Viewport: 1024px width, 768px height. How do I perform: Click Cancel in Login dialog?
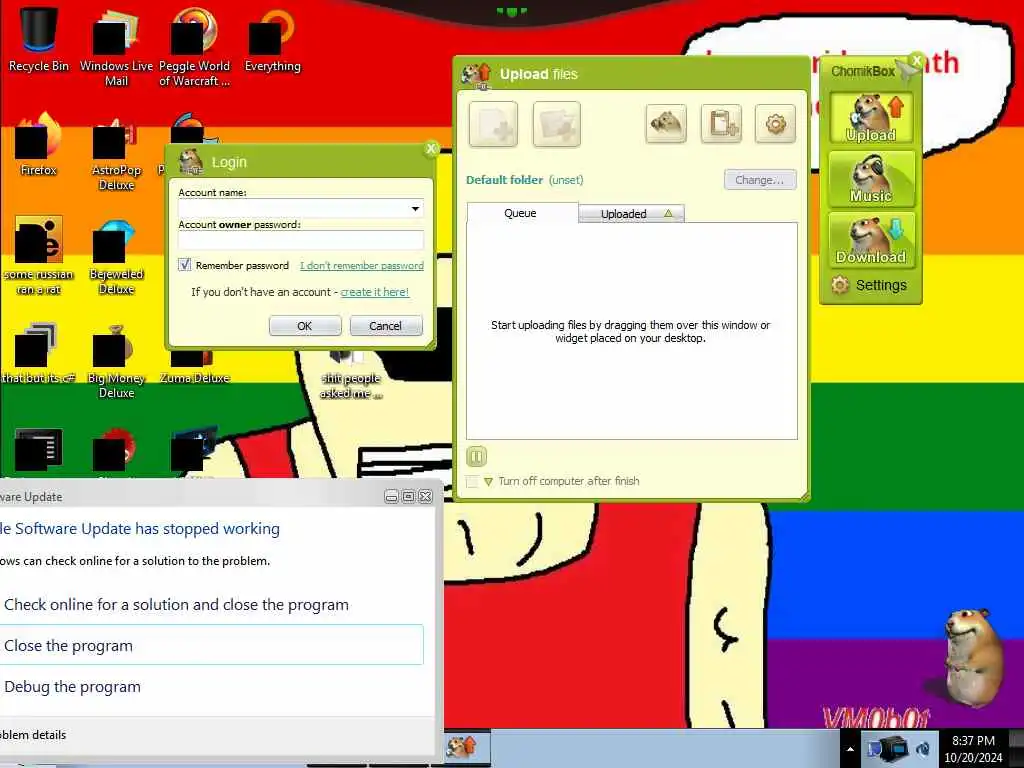tap(386, 326)
